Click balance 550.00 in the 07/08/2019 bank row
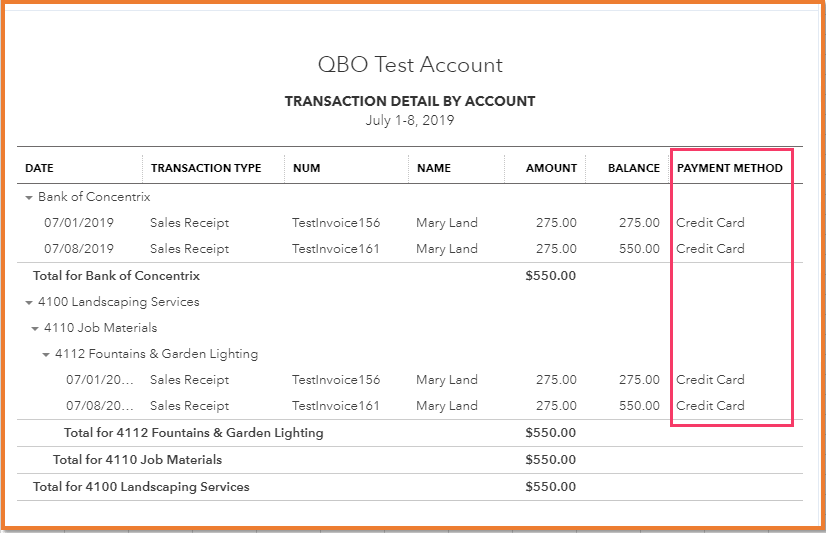 coord(639,249)
